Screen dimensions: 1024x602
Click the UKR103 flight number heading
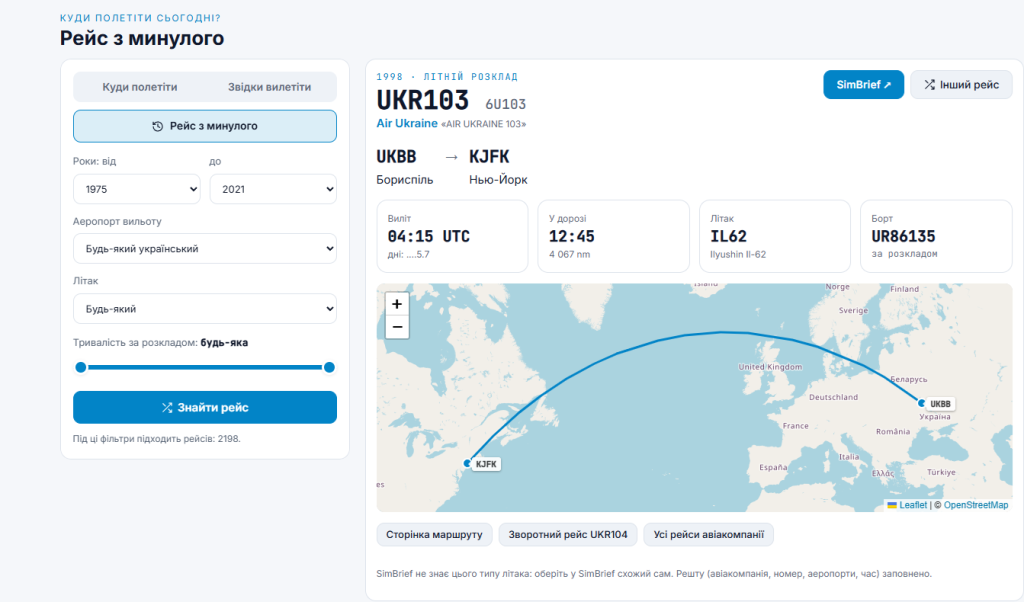pos(423,101)
